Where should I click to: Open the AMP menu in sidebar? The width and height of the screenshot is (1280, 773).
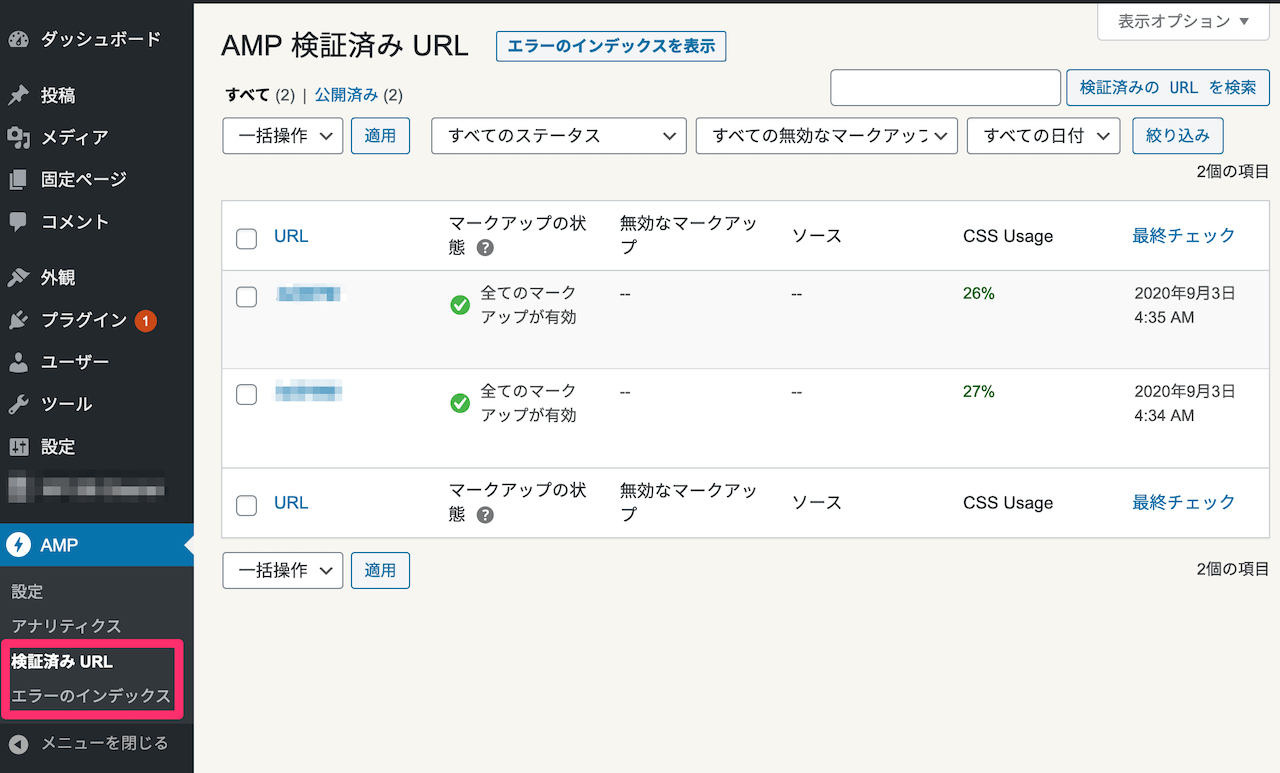click(x=97, y=545)
